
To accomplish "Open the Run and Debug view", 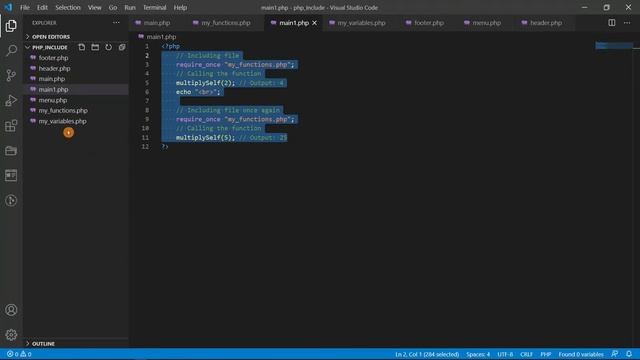I will click(11, 100).
